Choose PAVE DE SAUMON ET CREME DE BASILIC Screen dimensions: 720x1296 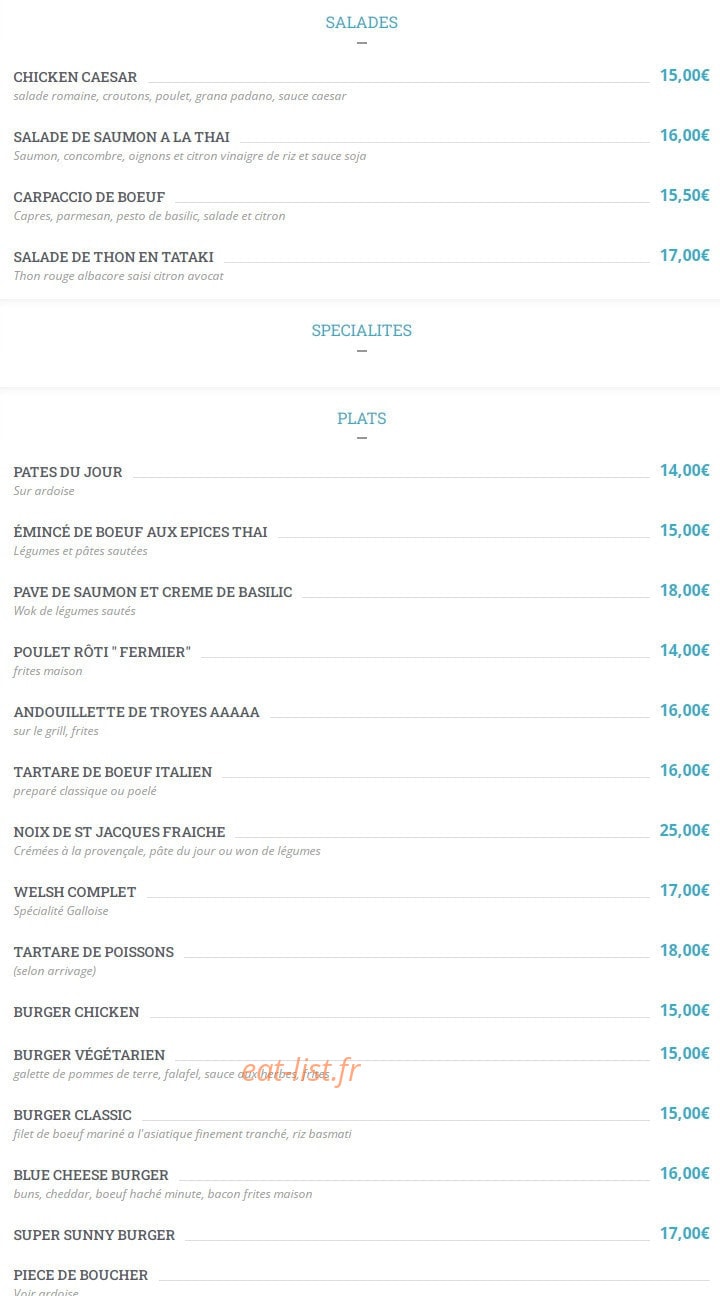point(153,592)
